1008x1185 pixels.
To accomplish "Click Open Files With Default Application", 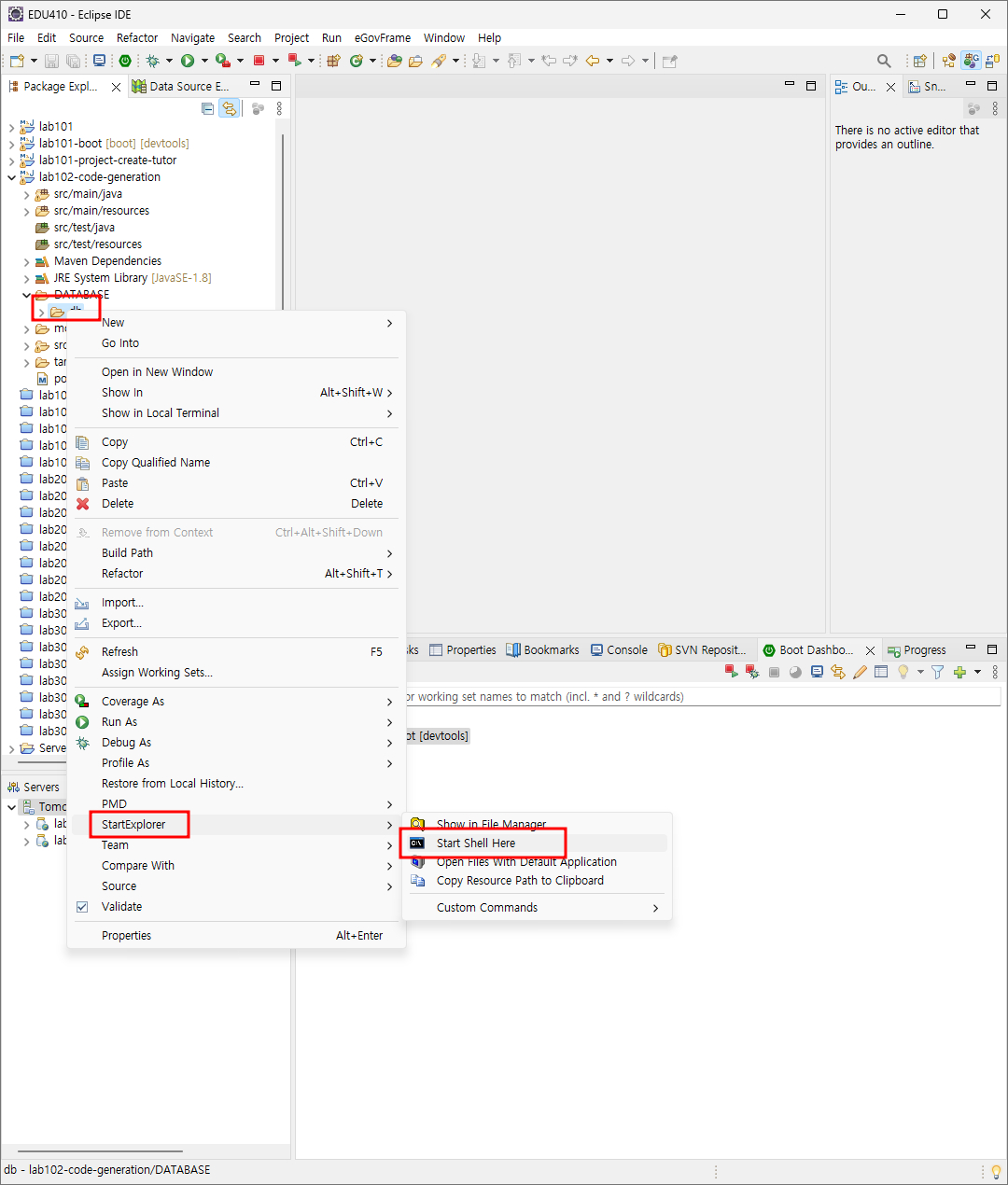I will point(537,862).
